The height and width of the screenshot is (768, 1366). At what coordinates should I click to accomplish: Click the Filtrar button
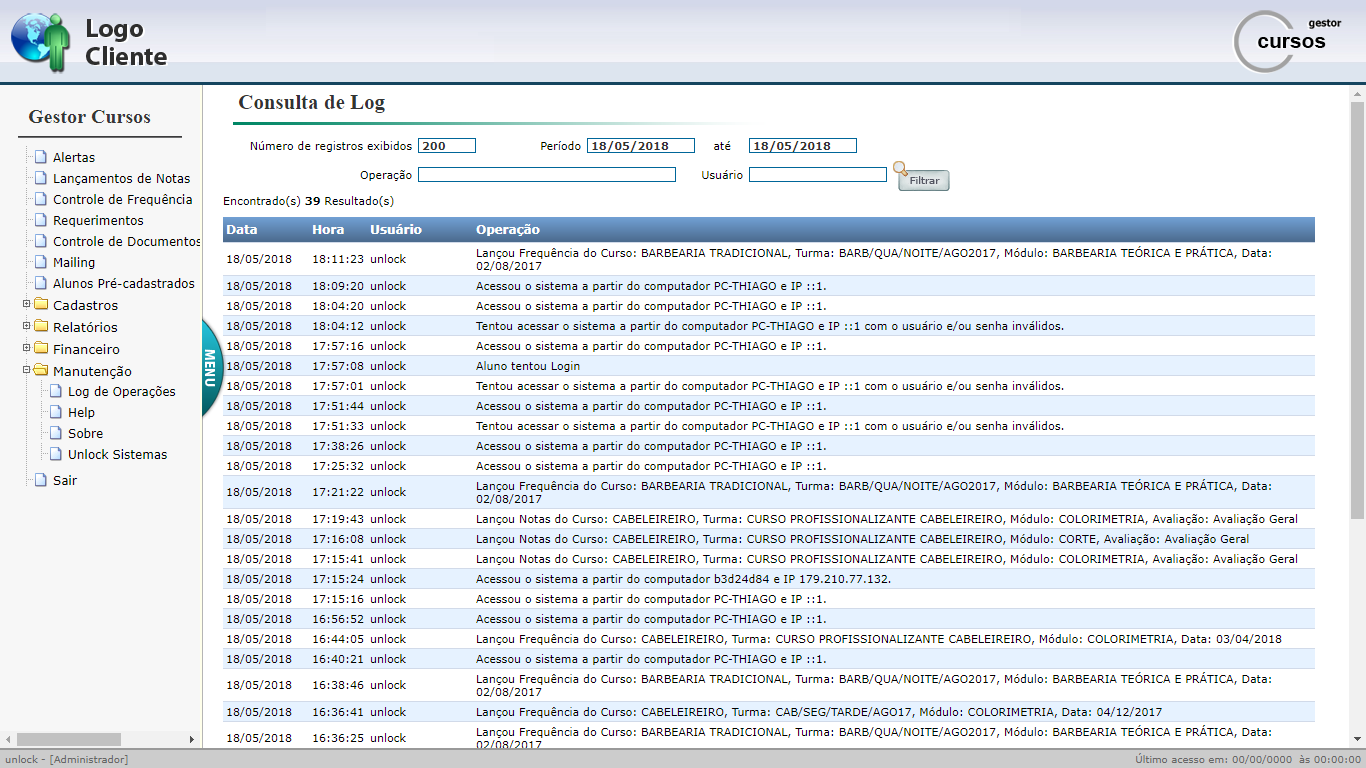tap(924, 181)
